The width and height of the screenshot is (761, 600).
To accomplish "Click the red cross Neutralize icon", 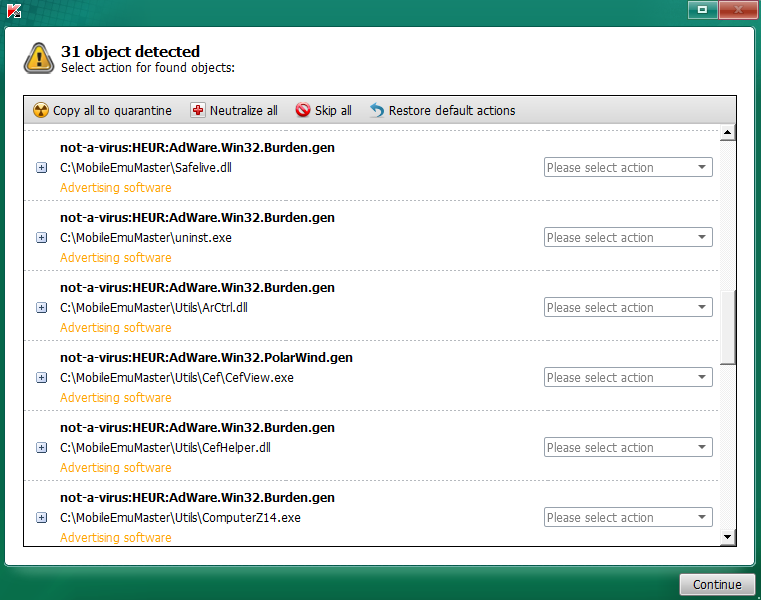I will [198, 110].
